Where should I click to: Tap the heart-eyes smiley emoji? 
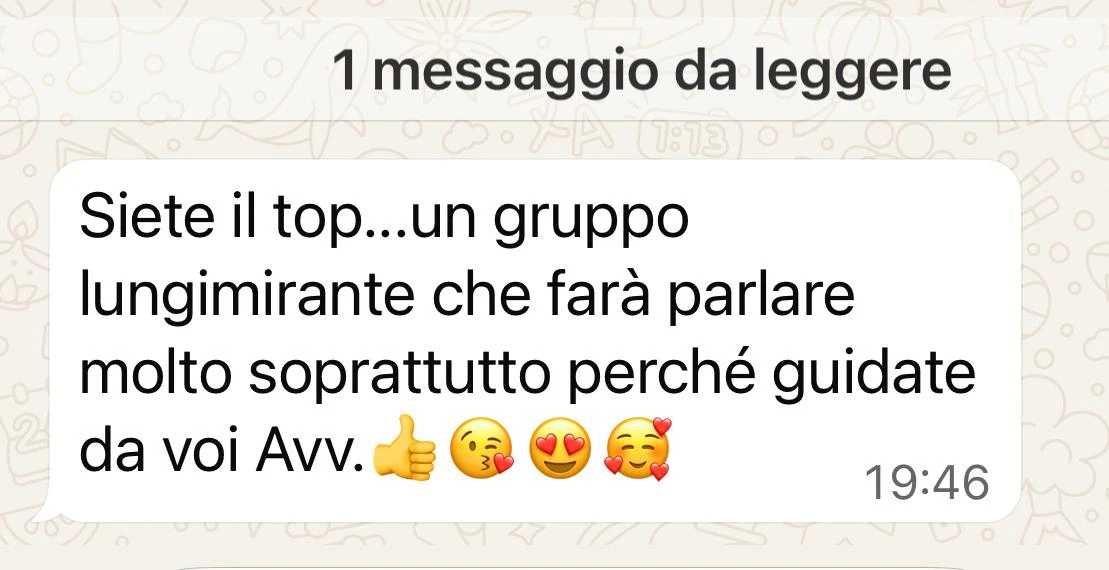click(x=559, y=448)
